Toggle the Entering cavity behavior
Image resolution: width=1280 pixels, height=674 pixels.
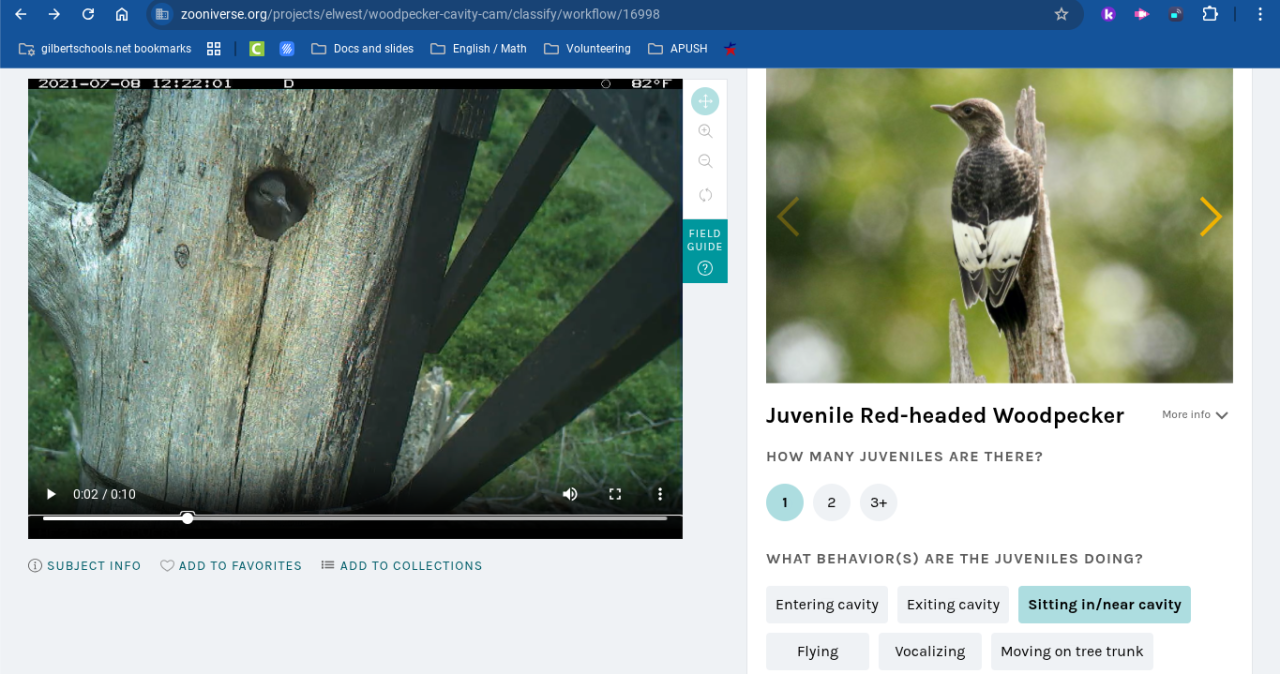click(x=827, y=604)
